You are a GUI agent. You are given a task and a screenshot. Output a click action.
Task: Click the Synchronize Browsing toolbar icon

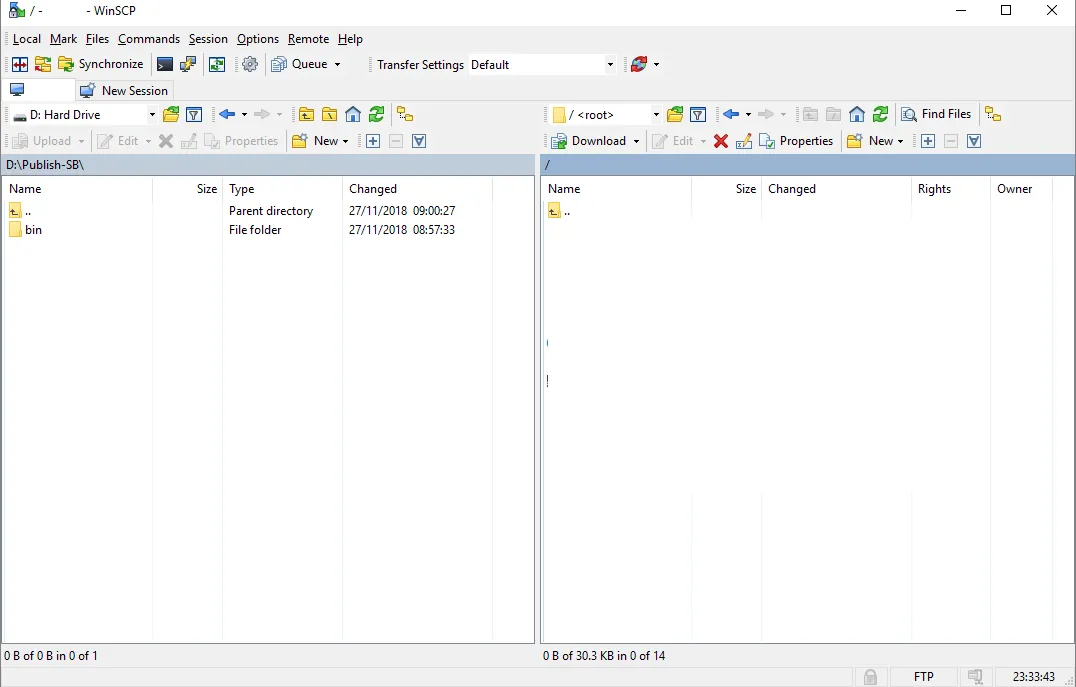(43, 65)
